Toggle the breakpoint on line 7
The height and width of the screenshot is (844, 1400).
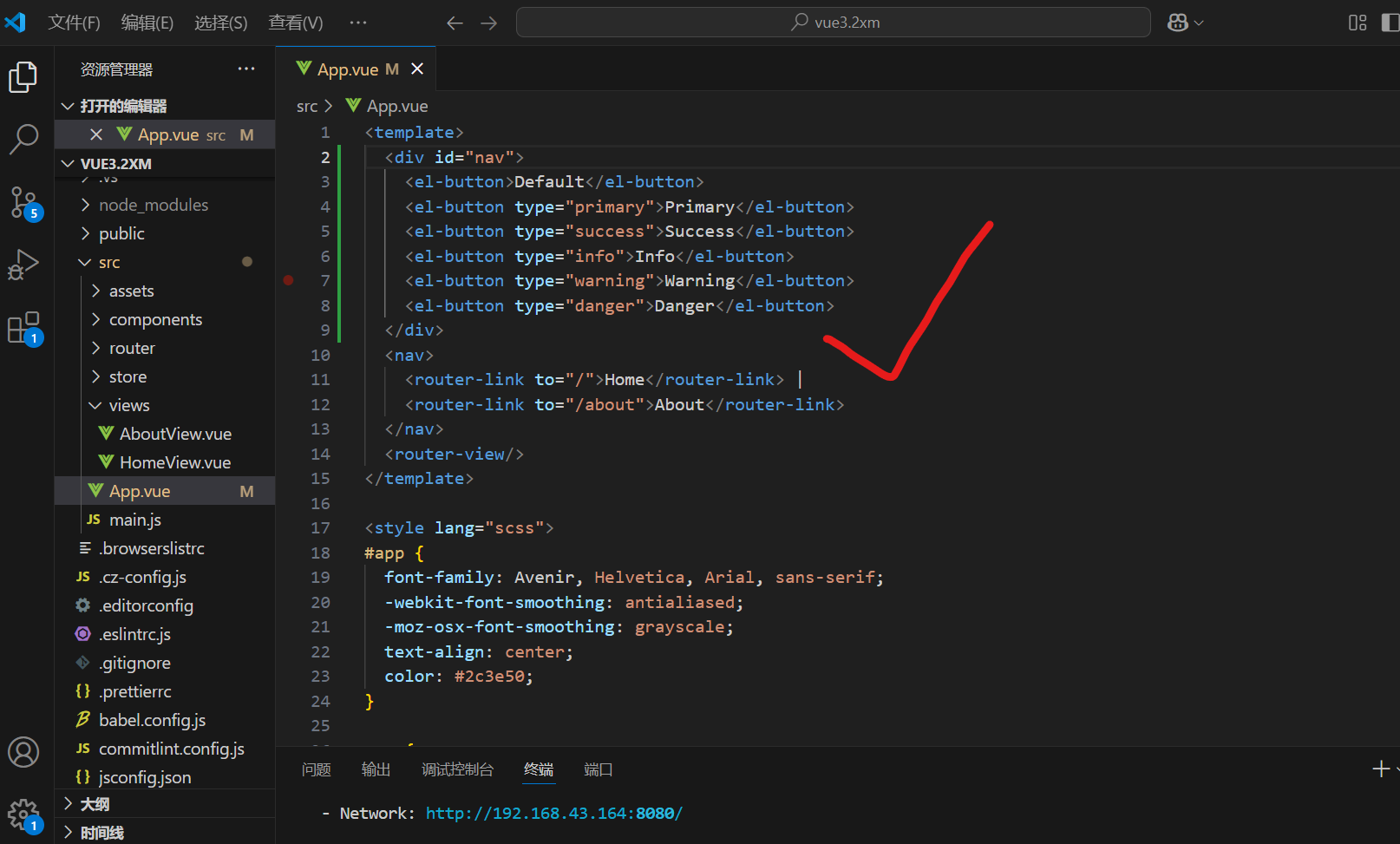289,280
